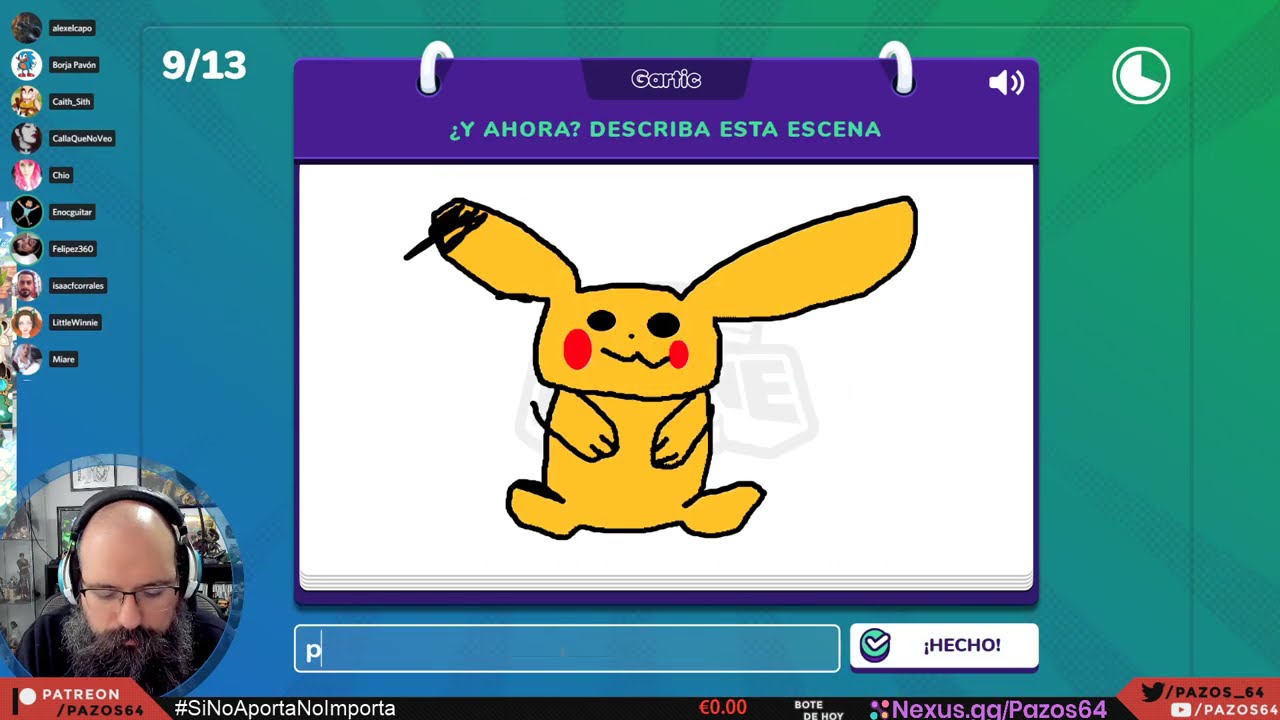Viewport: 1280px width, 720px height.
Task: Click the 9/13 round counter
Action: (x=204, y=66)
